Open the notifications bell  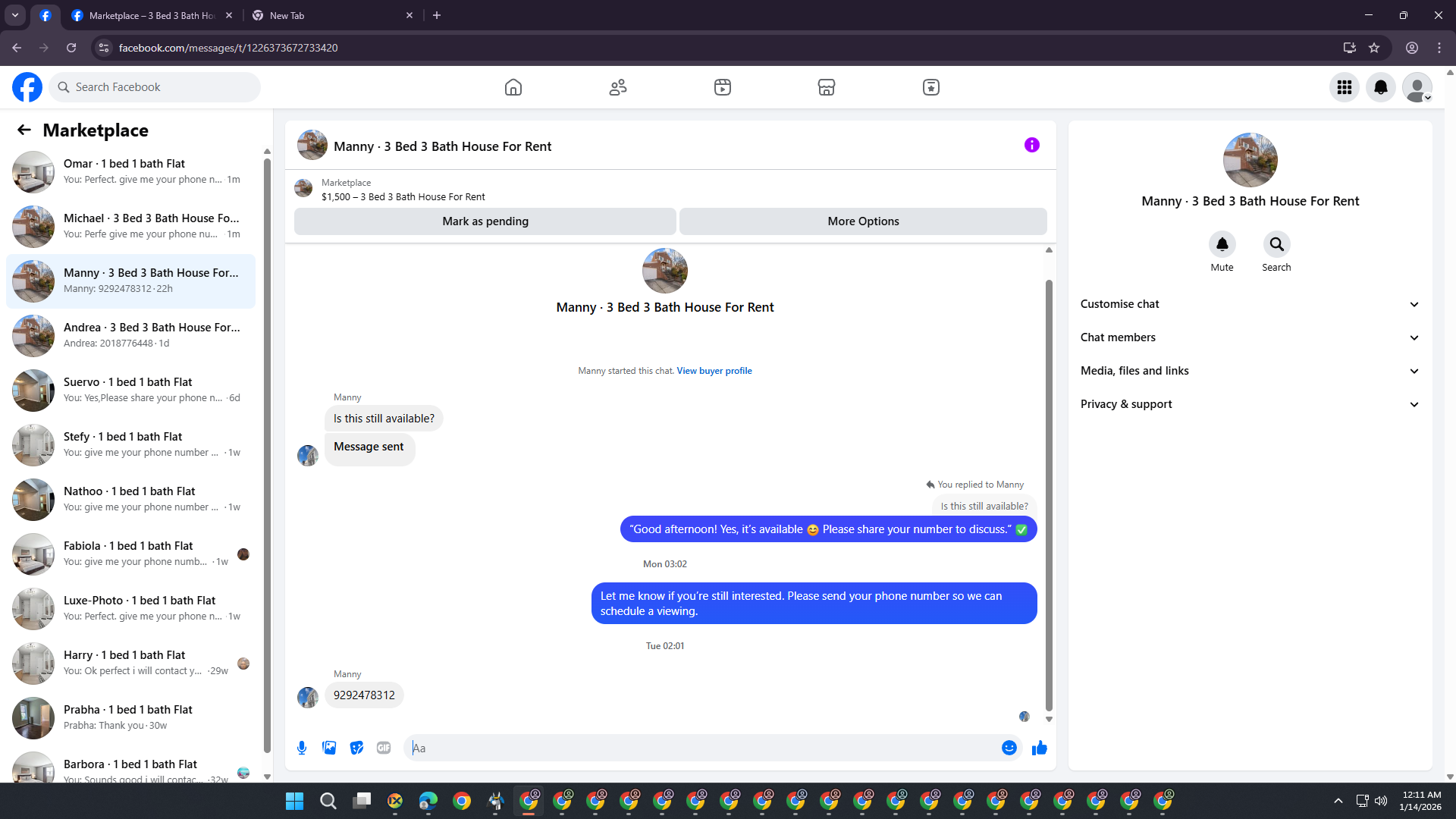point(1380,87)
